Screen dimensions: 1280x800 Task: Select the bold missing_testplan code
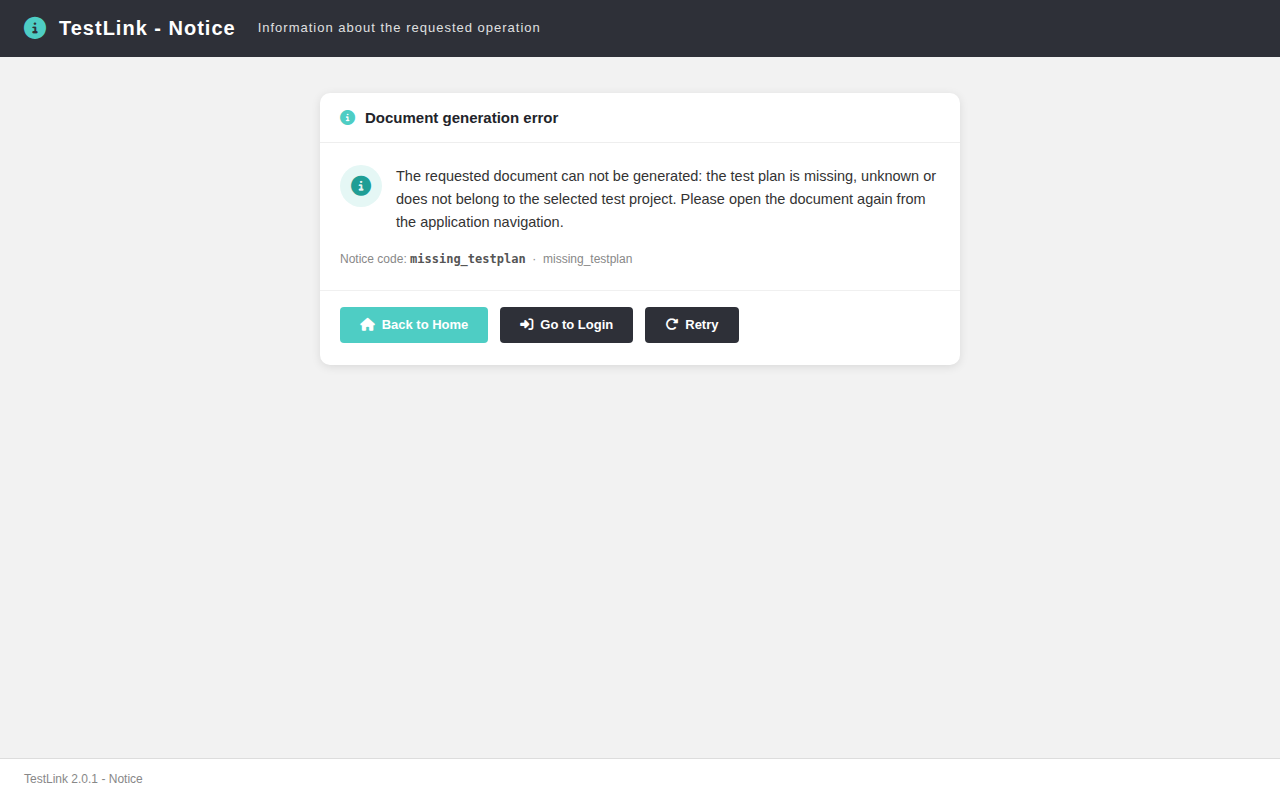(468, 259)
